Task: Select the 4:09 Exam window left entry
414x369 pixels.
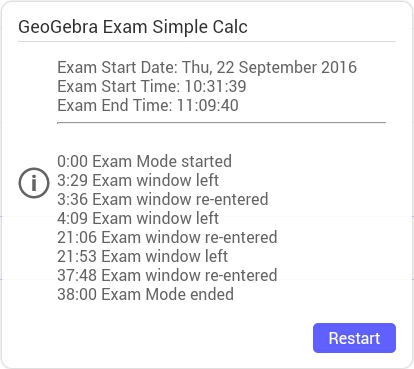Action: [138, 218]
